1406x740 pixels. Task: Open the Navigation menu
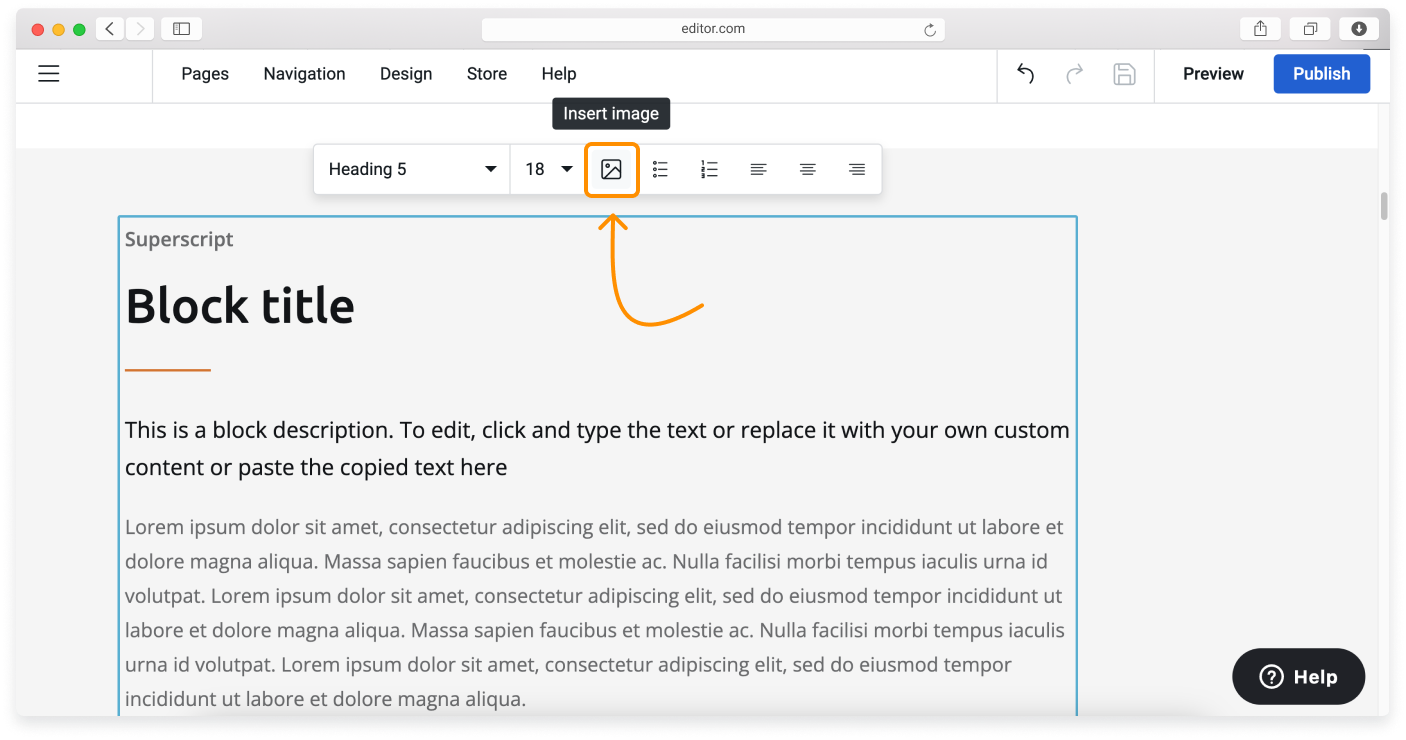[x=304, y=74]
